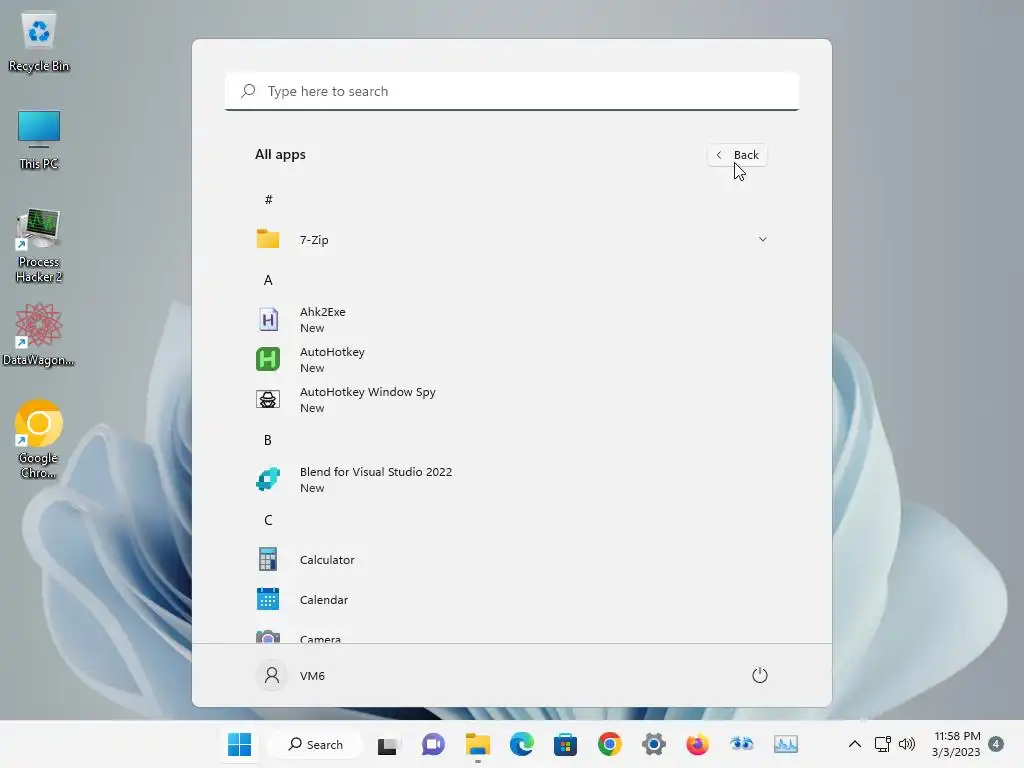Click the Windows Start button in taskbar

239,744
